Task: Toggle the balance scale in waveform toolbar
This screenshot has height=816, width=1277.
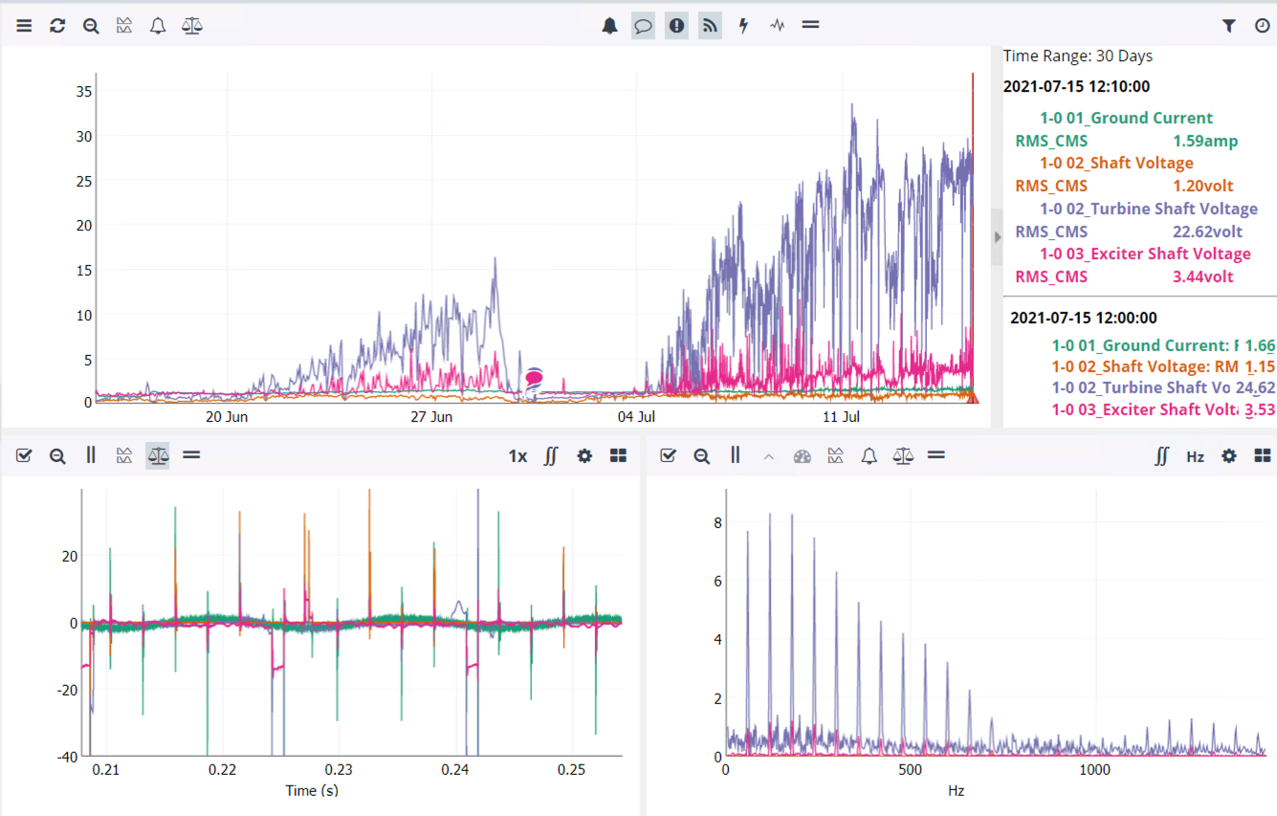Action: coord(158,456)
